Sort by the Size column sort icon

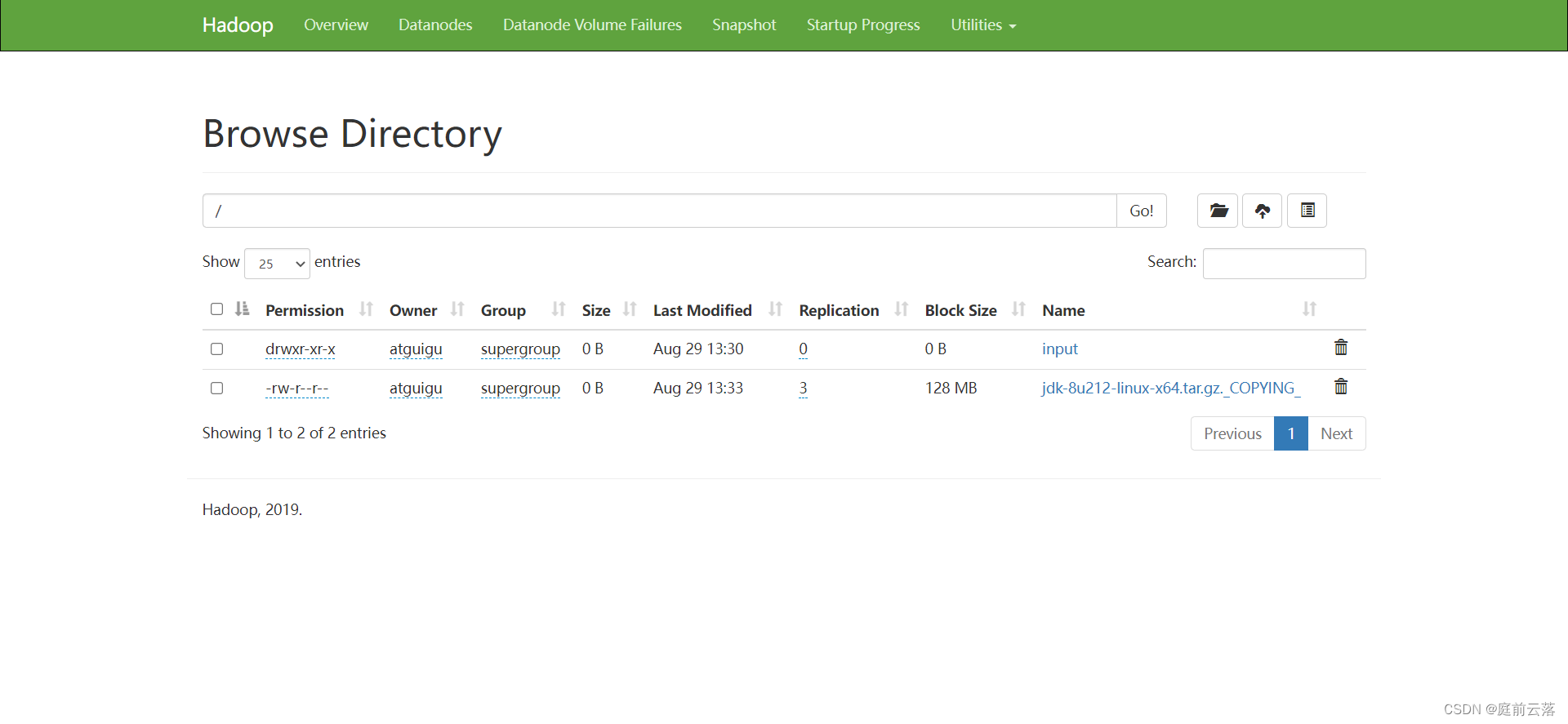click(x=630, y=309)
